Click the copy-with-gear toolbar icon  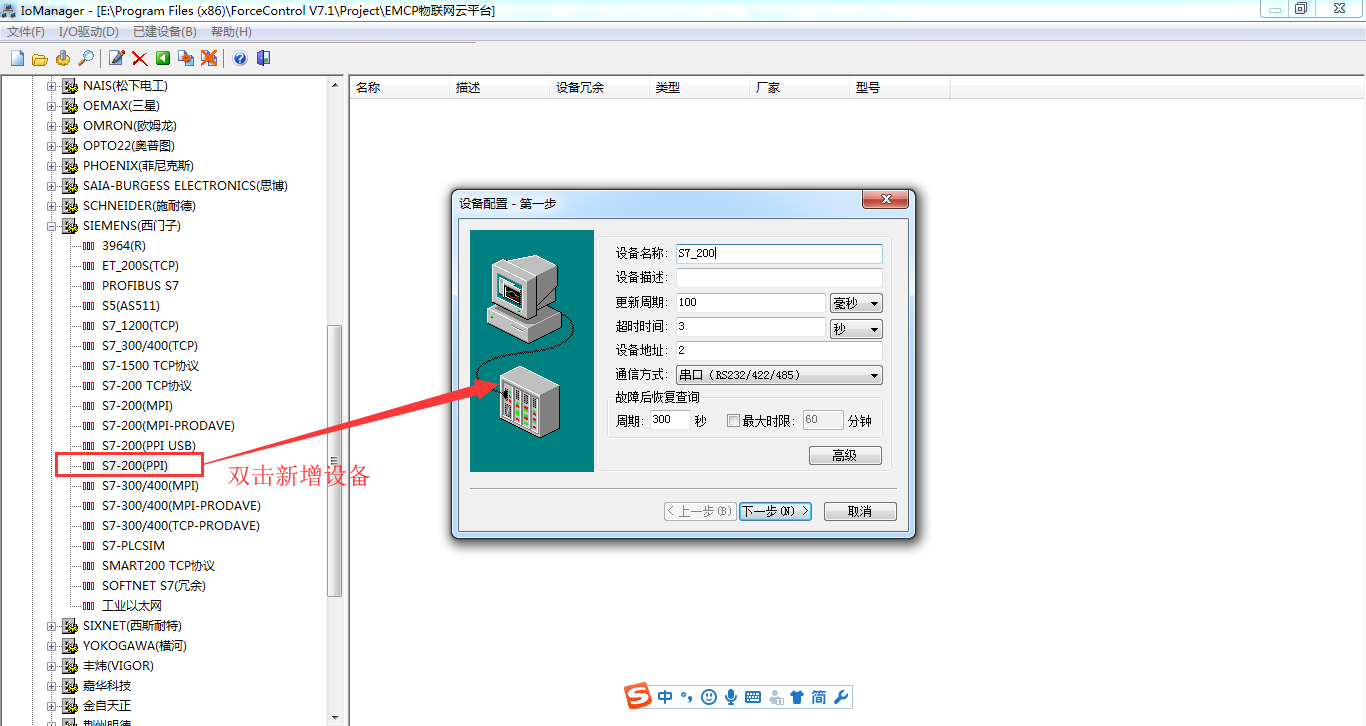pos(186,58)
